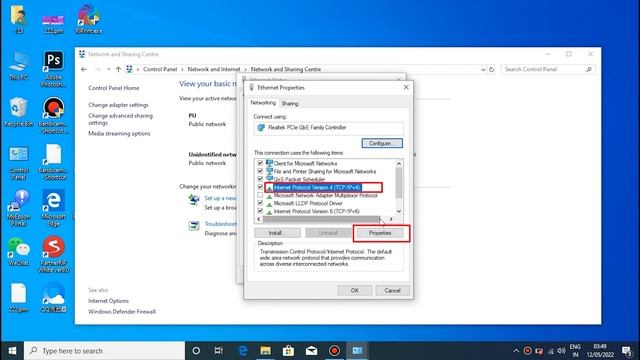
Task: Cancel Ethernet Properties dialog
Action: click(392, 290)
